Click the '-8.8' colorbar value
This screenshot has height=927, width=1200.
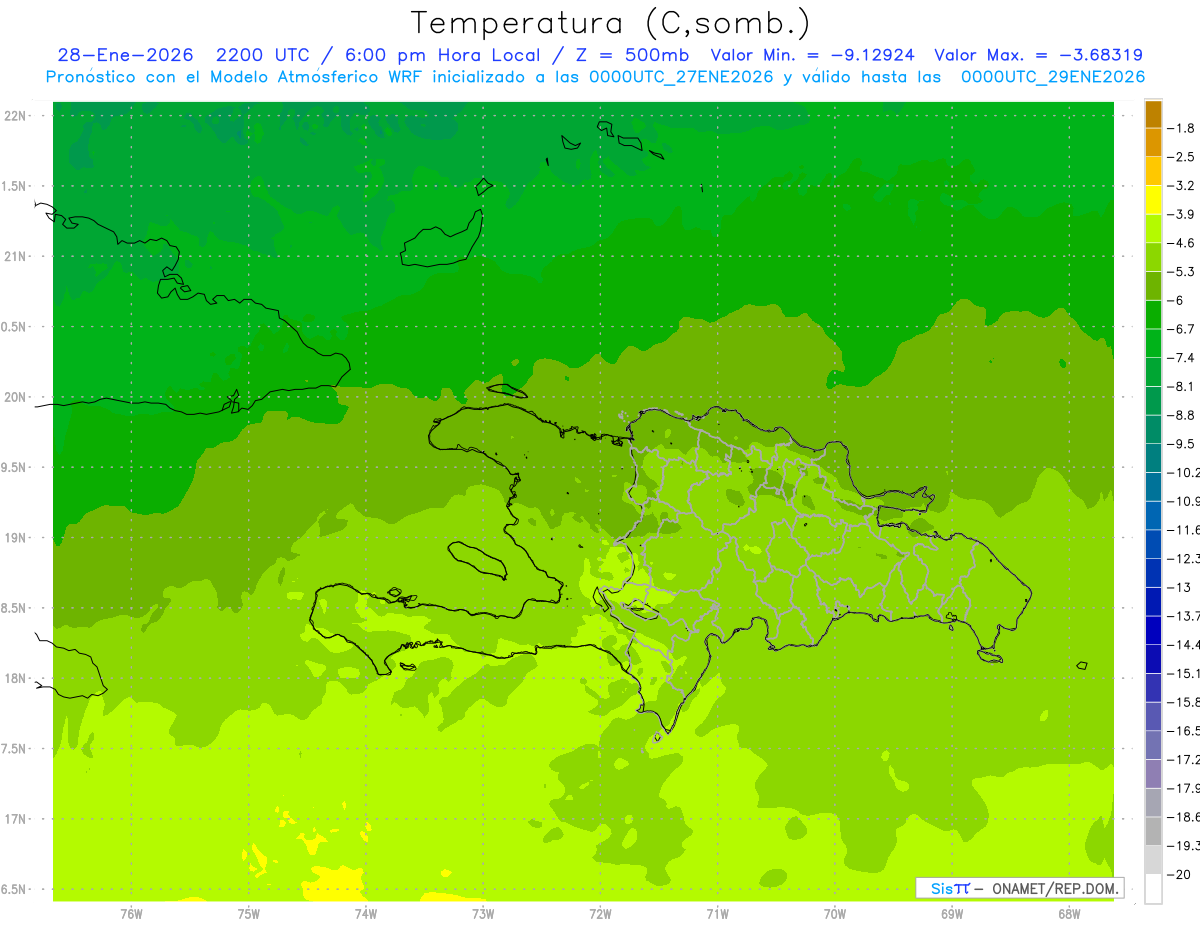click(x=1181, y=415)
